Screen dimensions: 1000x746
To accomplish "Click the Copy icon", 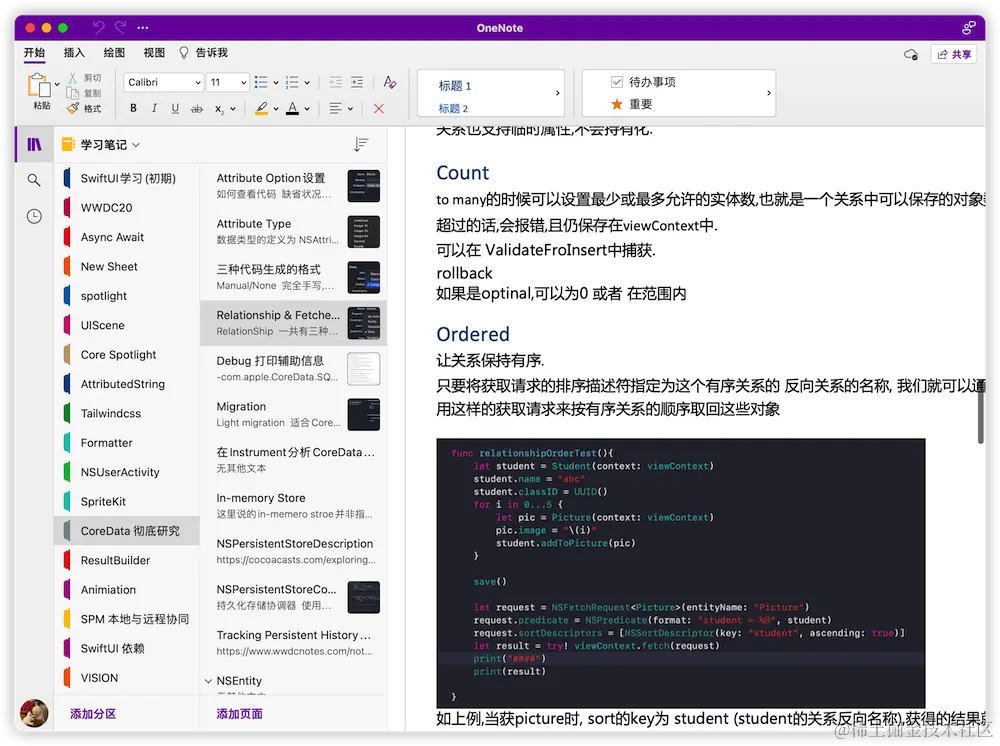I will click(x=73, y=93).
